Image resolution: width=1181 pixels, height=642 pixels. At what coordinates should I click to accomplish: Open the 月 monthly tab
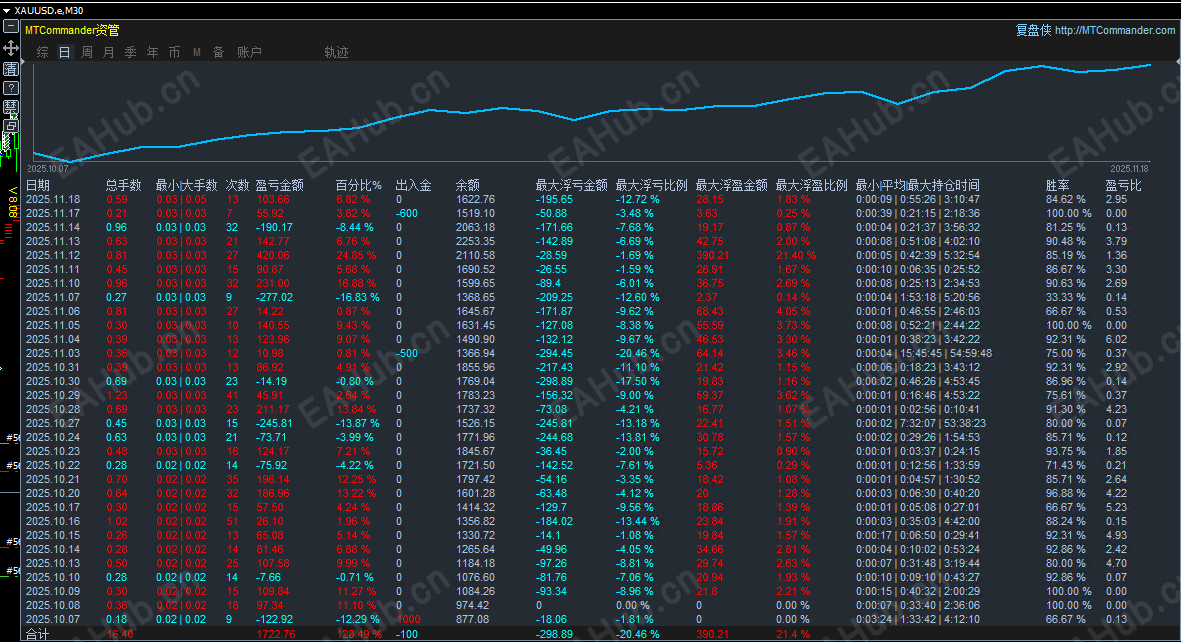tap(108, 52)
